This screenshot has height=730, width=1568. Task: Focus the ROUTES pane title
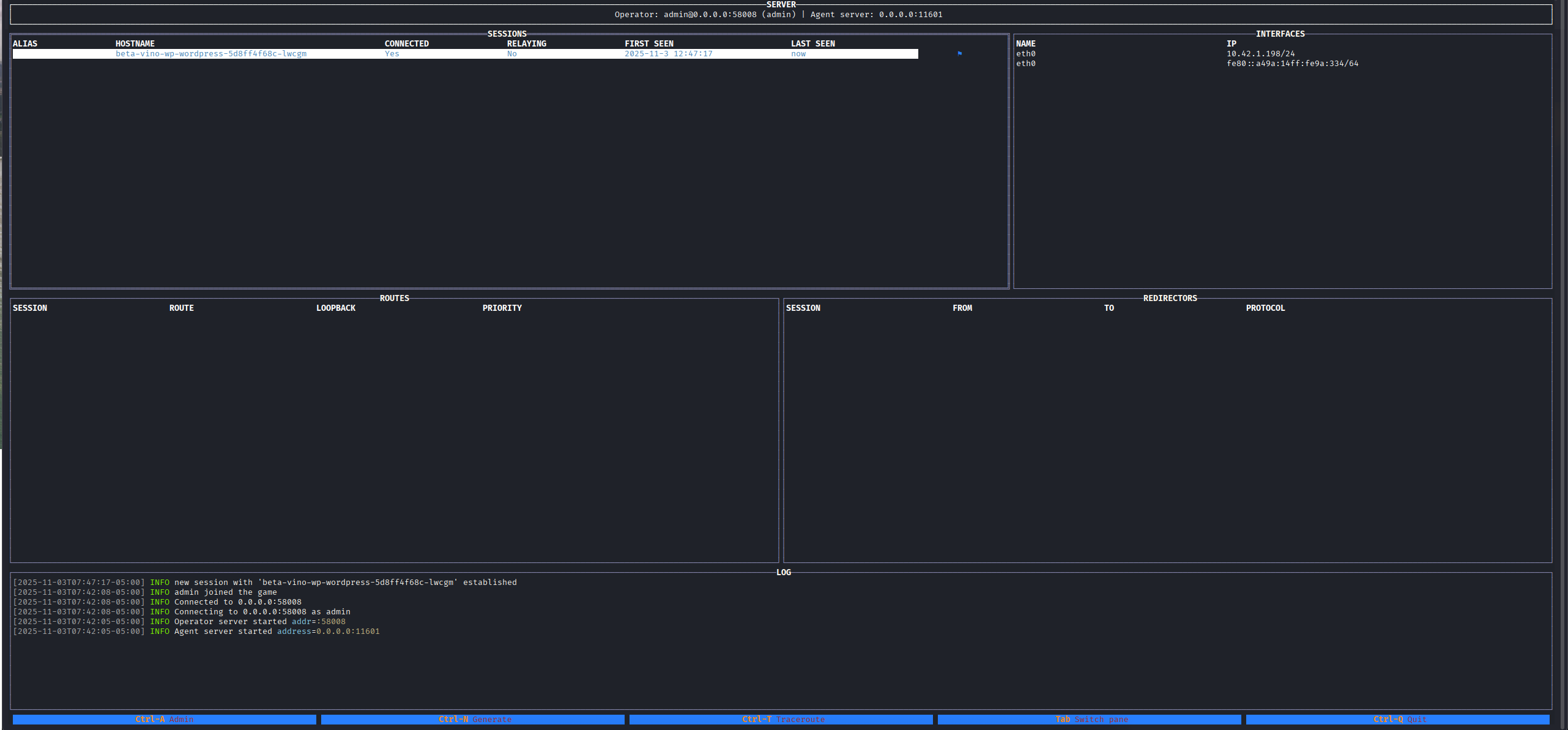[395, 298]
